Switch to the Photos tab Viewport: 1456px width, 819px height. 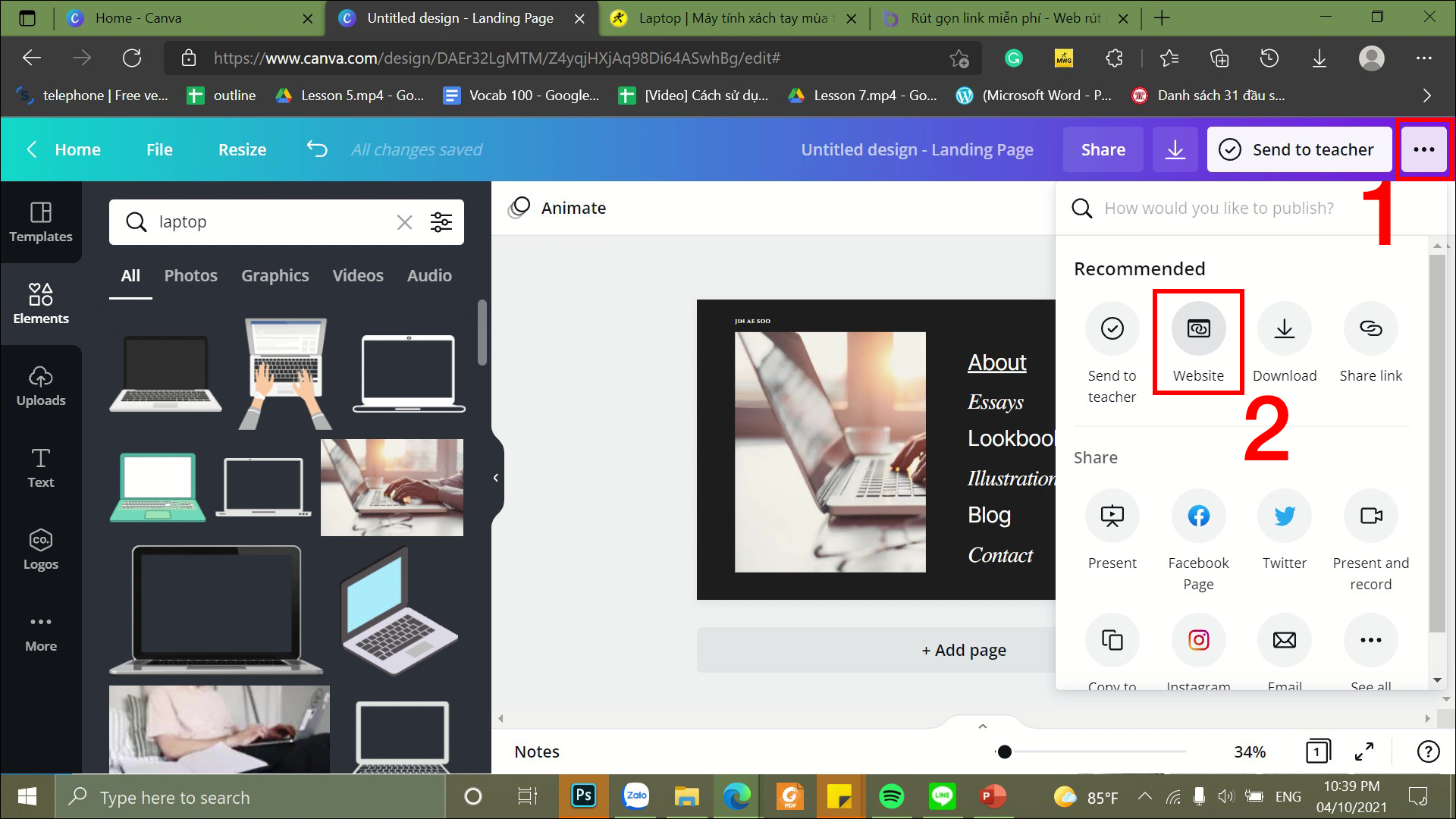[x=190, y=275]
